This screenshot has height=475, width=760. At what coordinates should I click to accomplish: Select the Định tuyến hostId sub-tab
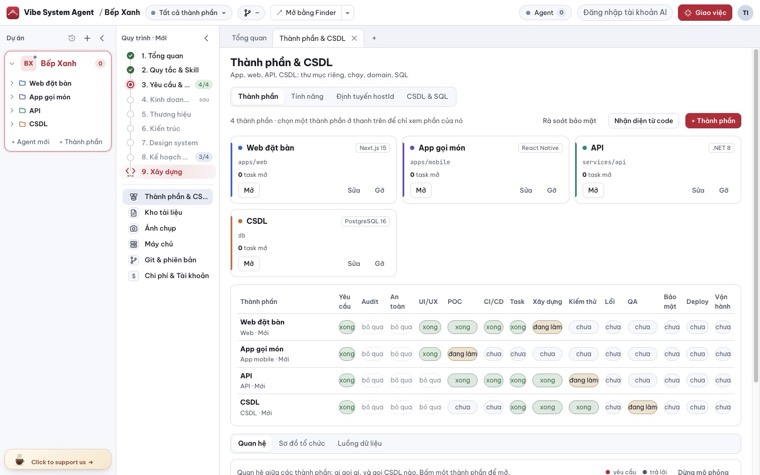pyautogui.click(x=365, y=96)
